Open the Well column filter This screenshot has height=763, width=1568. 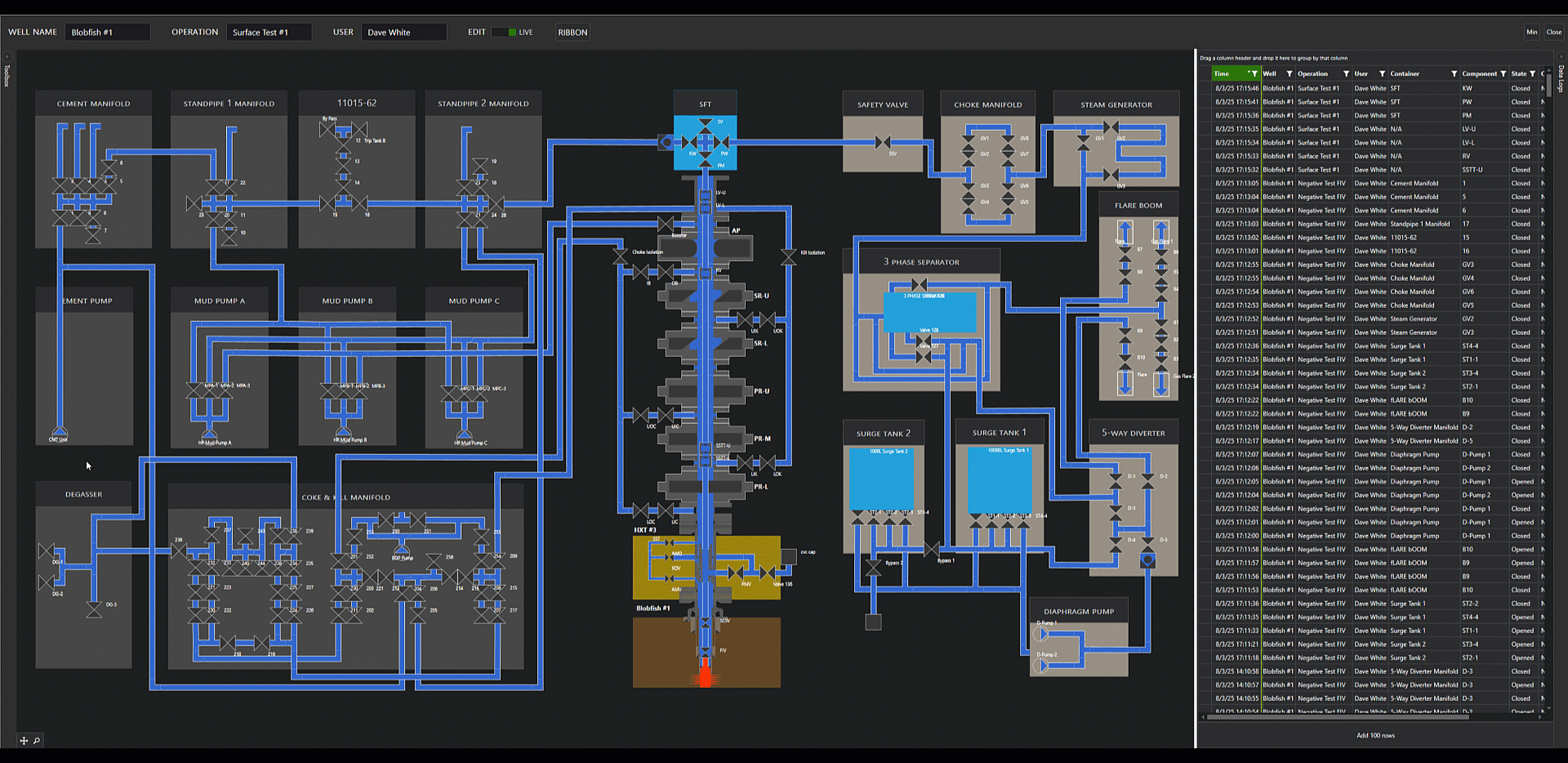[1290, 74]
